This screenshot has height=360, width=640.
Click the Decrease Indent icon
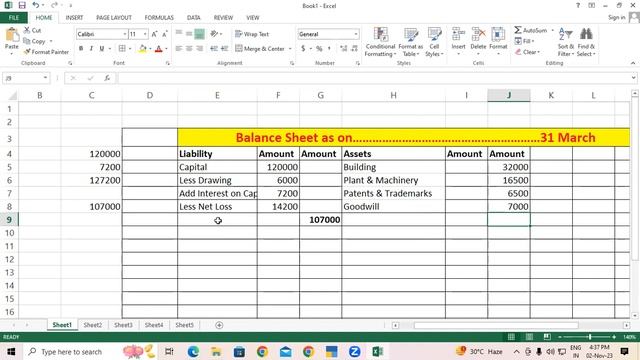coord(214,49)
